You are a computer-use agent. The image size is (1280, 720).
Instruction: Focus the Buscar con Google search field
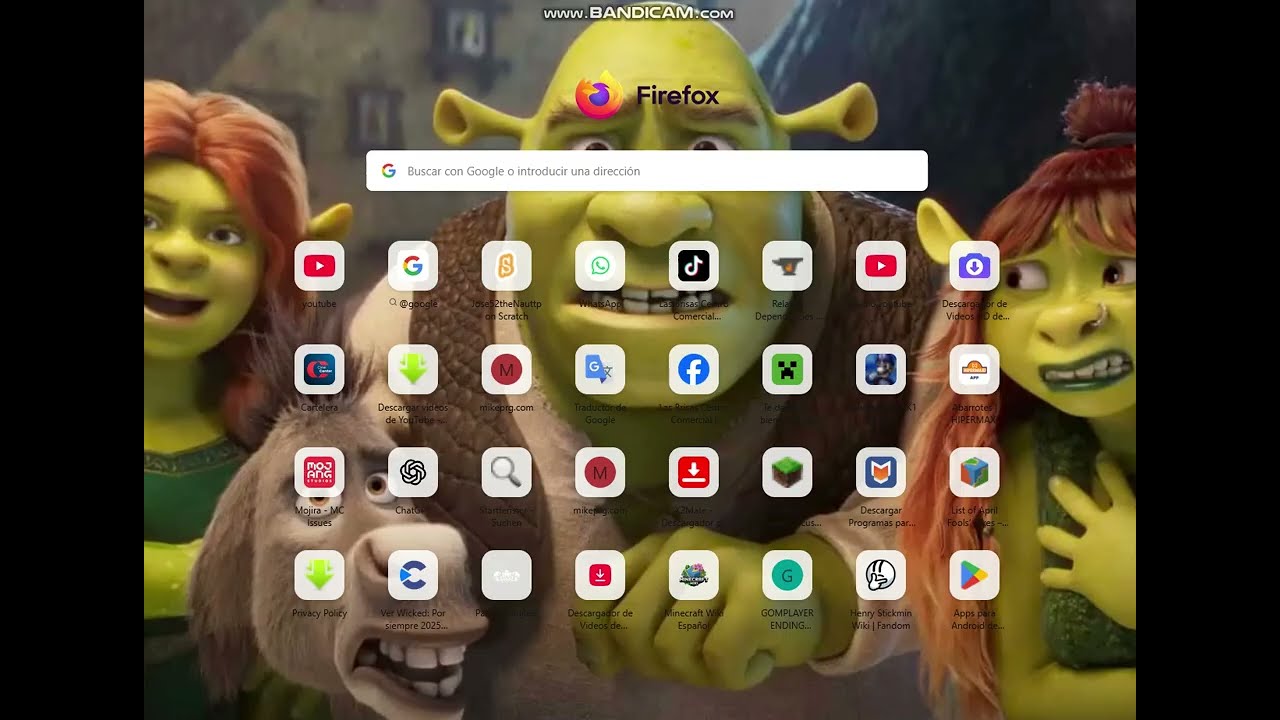pos(647,171)
